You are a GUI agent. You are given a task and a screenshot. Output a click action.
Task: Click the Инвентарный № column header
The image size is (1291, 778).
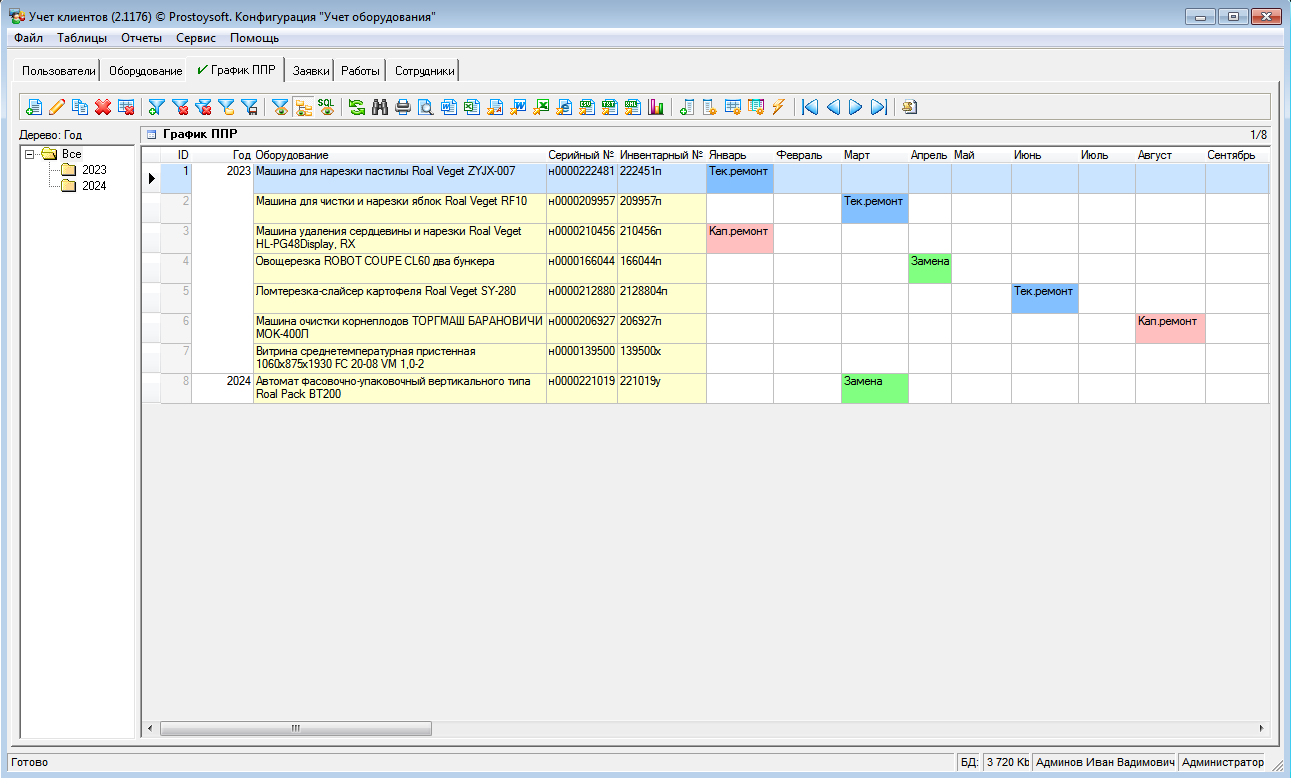(661, 155)
